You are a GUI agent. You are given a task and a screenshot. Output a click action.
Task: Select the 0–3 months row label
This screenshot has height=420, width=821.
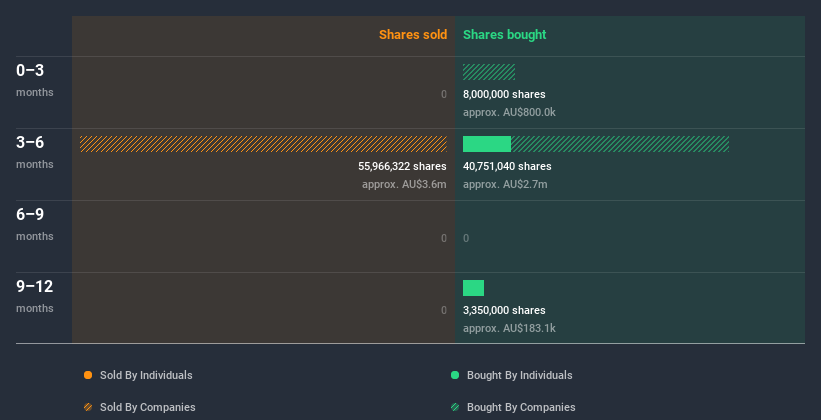(x=30, y=71)
